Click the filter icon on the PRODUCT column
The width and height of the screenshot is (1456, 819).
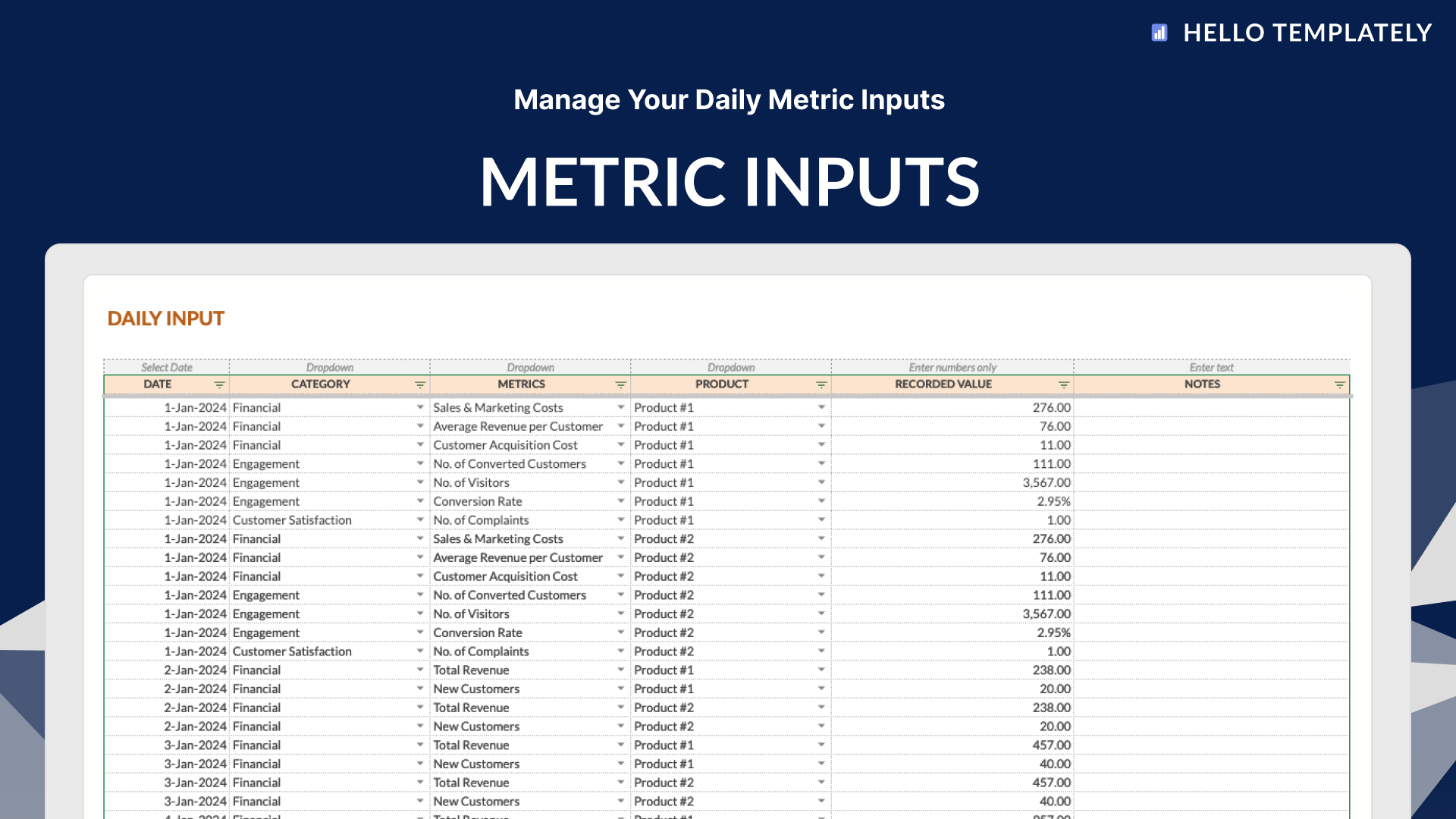point(821,384)
